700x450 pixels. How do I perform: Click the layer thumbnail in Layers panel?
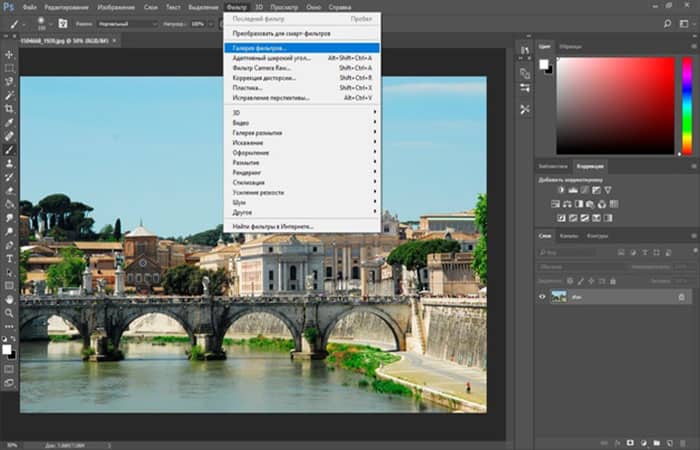(x=559, y=296)
